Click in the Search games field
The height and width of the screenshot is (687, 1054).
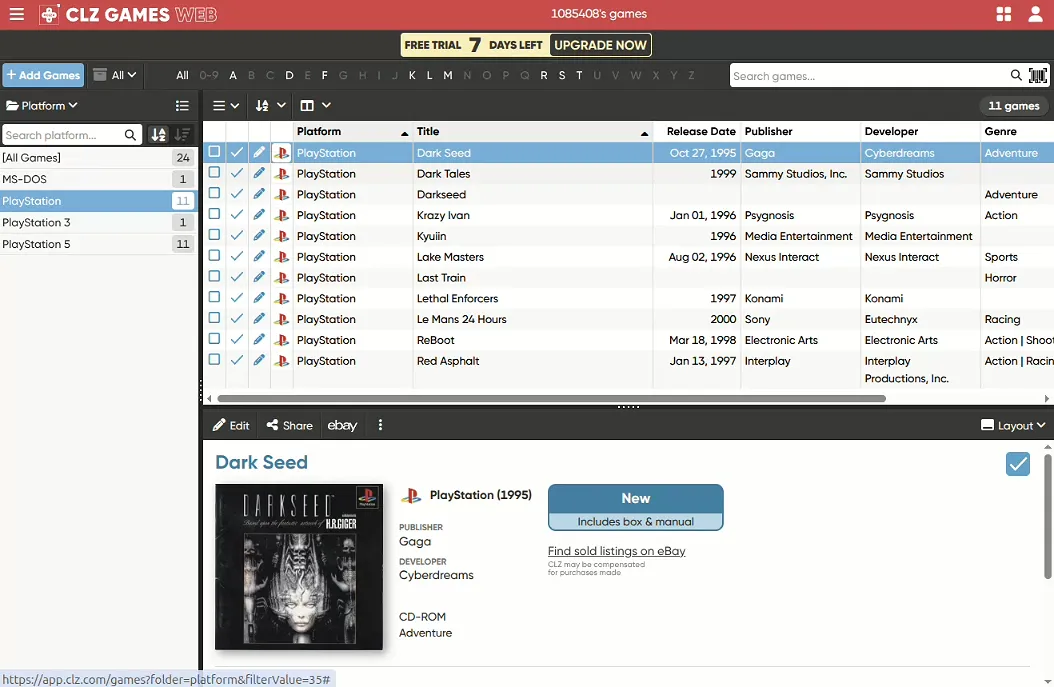tap(869, 75)
